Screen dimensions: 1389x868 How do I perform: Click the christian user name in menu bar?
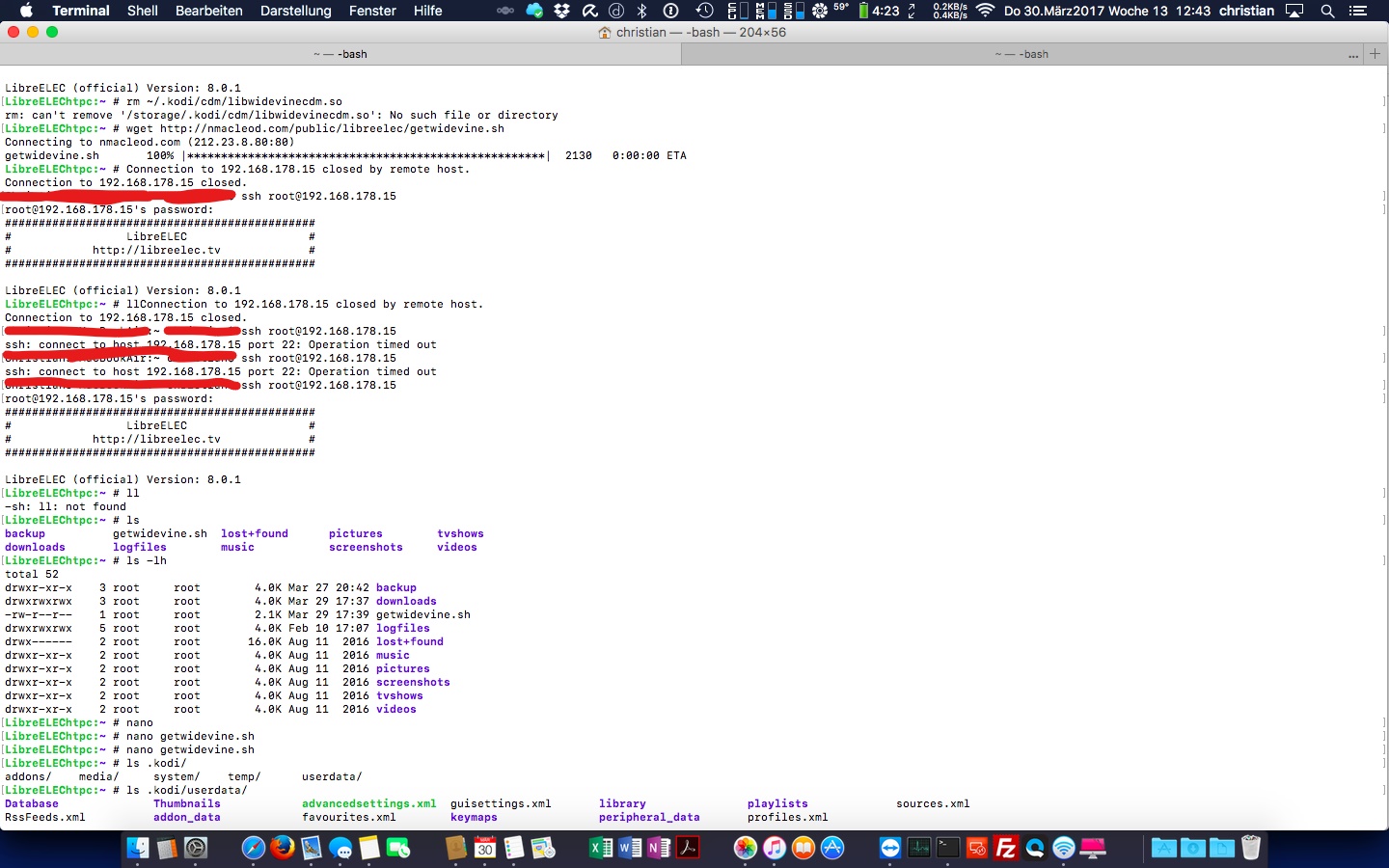click(x=1246, y=11)
